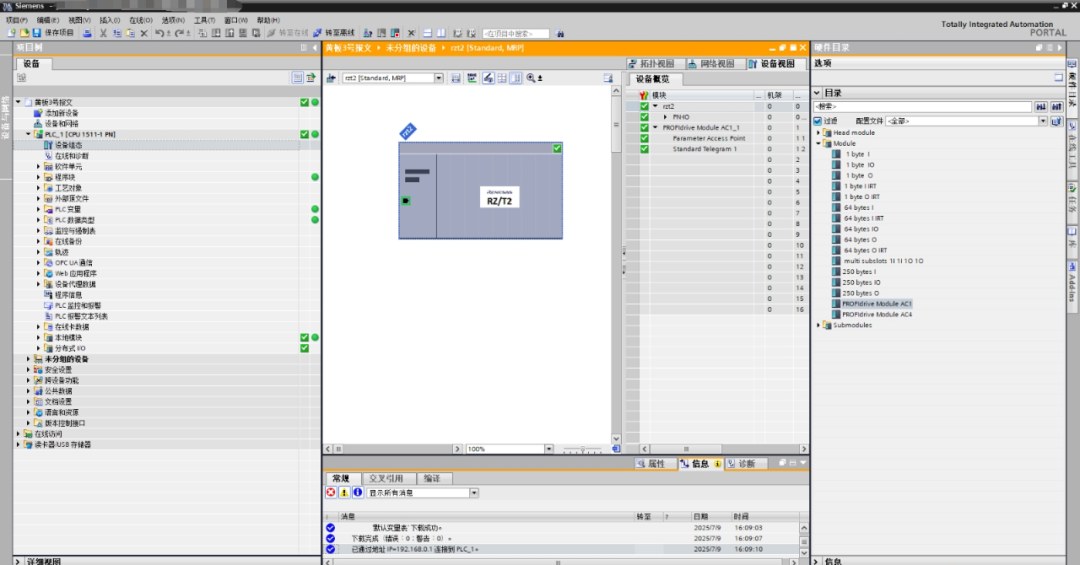Collapse the Module catalog folder
Screen dimensions: 1080x565
click(x=819, y=143)
